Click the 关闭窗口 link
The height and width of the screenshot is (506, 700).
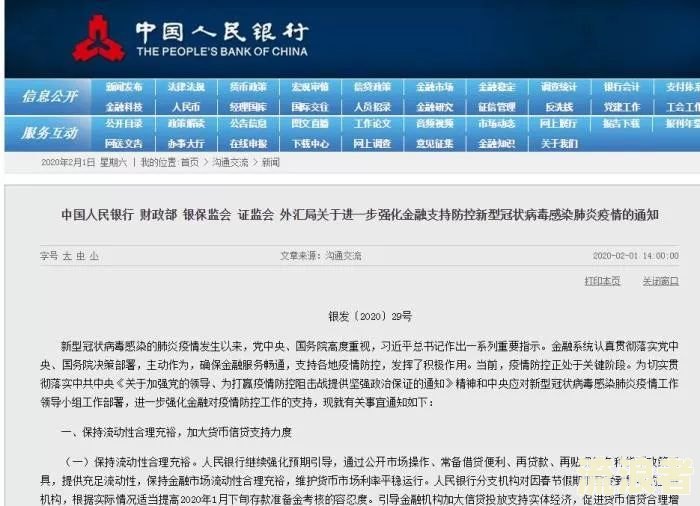click(661, 281)
